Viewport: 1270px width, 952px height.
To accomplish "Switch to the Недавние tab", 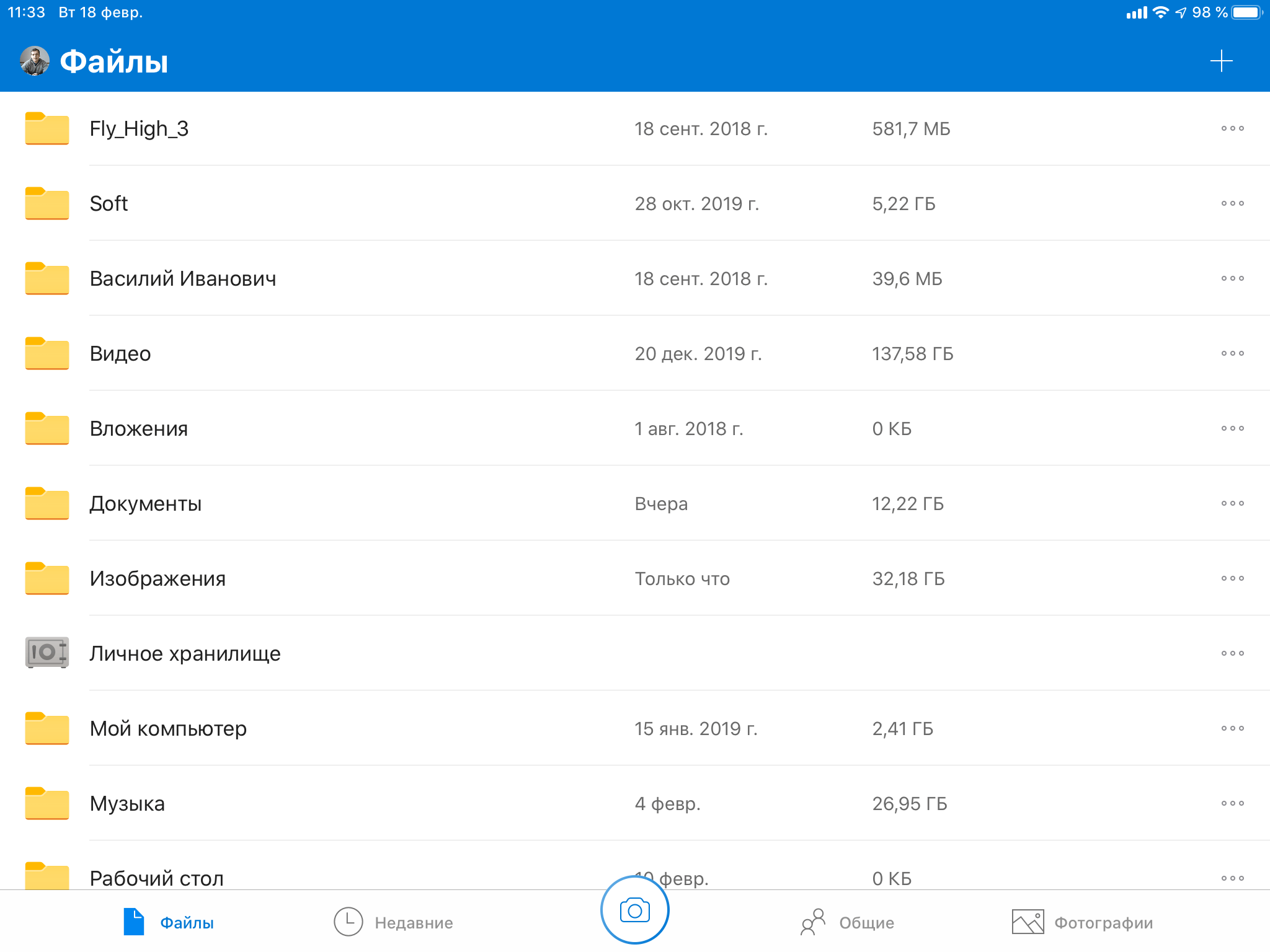I will pyautogui.click(x=394, y=922).
